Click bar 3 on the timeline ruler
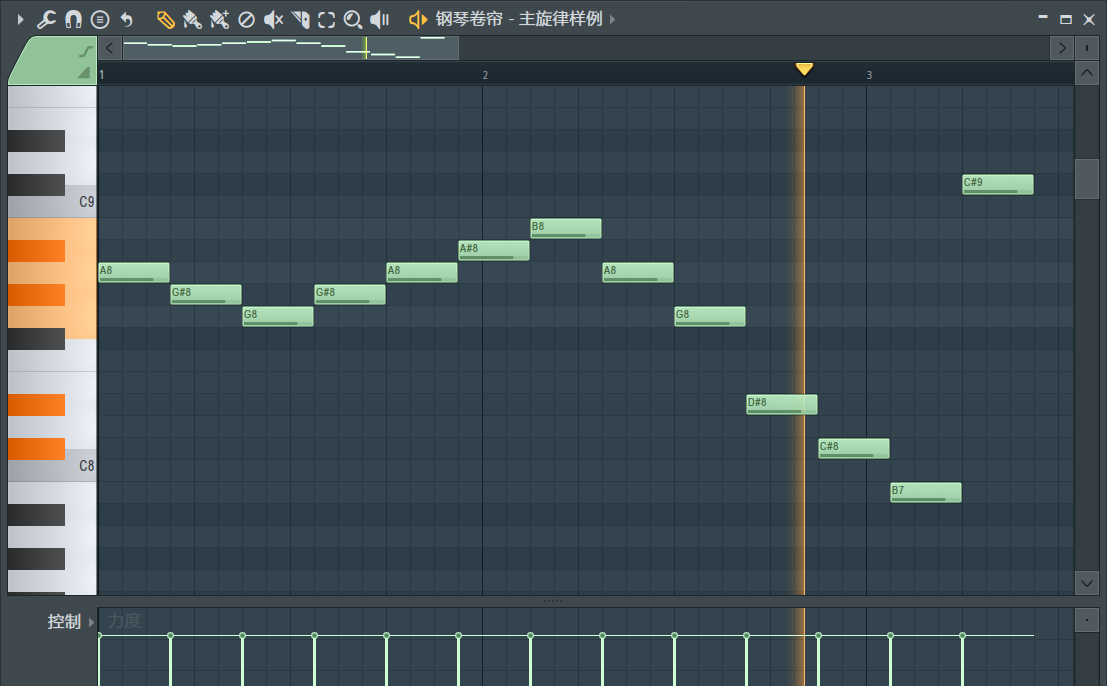 click(869, 75)
